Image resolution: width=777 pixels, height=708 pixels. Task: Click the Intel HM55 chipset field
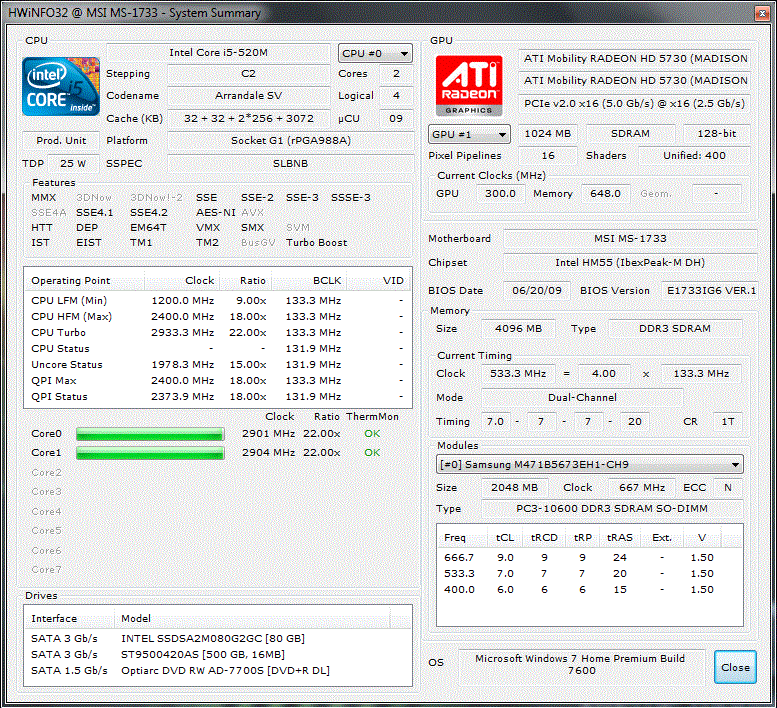pos(630,262)
